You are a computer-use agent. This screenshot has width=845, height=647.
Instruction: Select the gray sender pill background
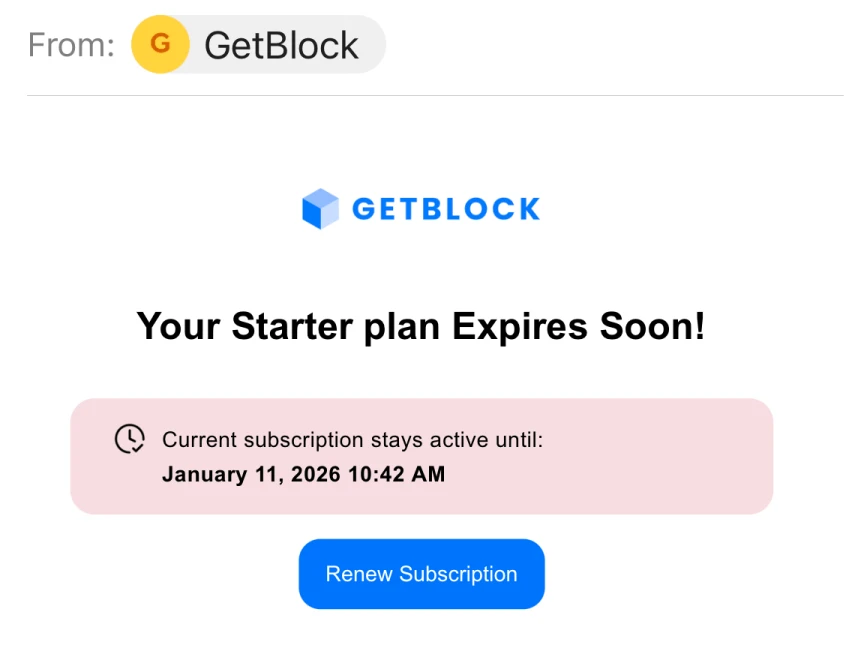257,44
